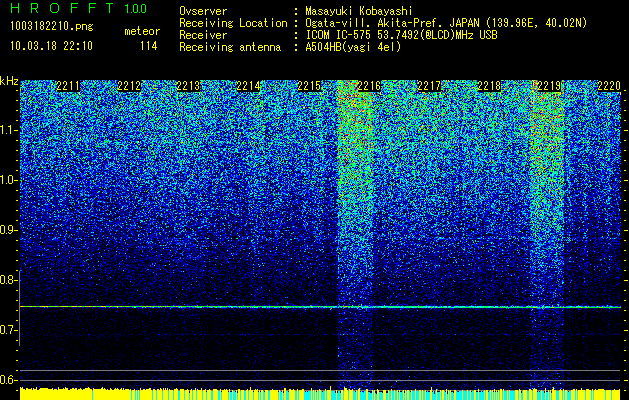Click the 1.1 kHz axis label
629x400 pixels.
[x=9, y=130]
